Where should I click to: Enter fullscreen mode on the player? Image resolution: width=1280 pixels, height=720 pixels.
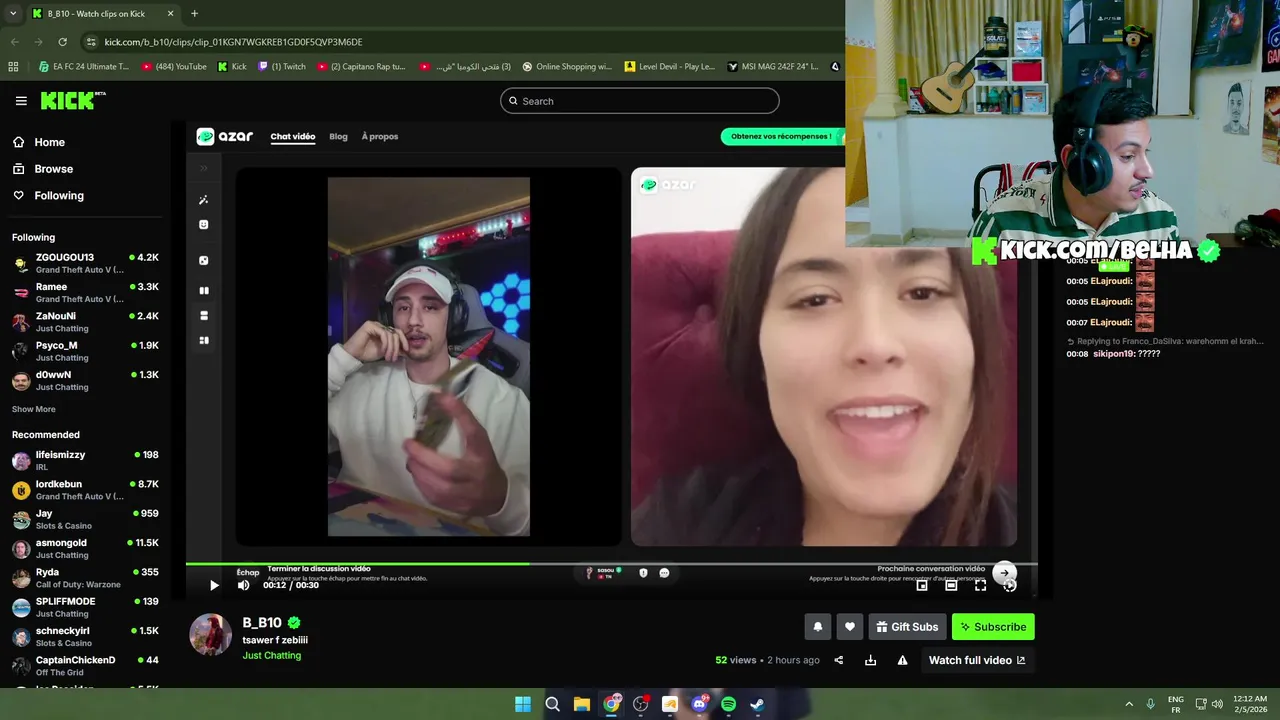tap(980, 585)
